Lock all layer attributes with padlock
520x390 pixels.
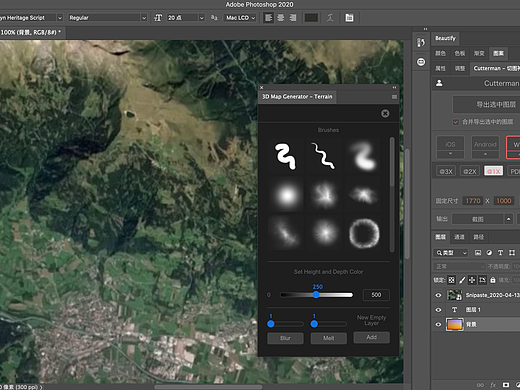[493, 280]
